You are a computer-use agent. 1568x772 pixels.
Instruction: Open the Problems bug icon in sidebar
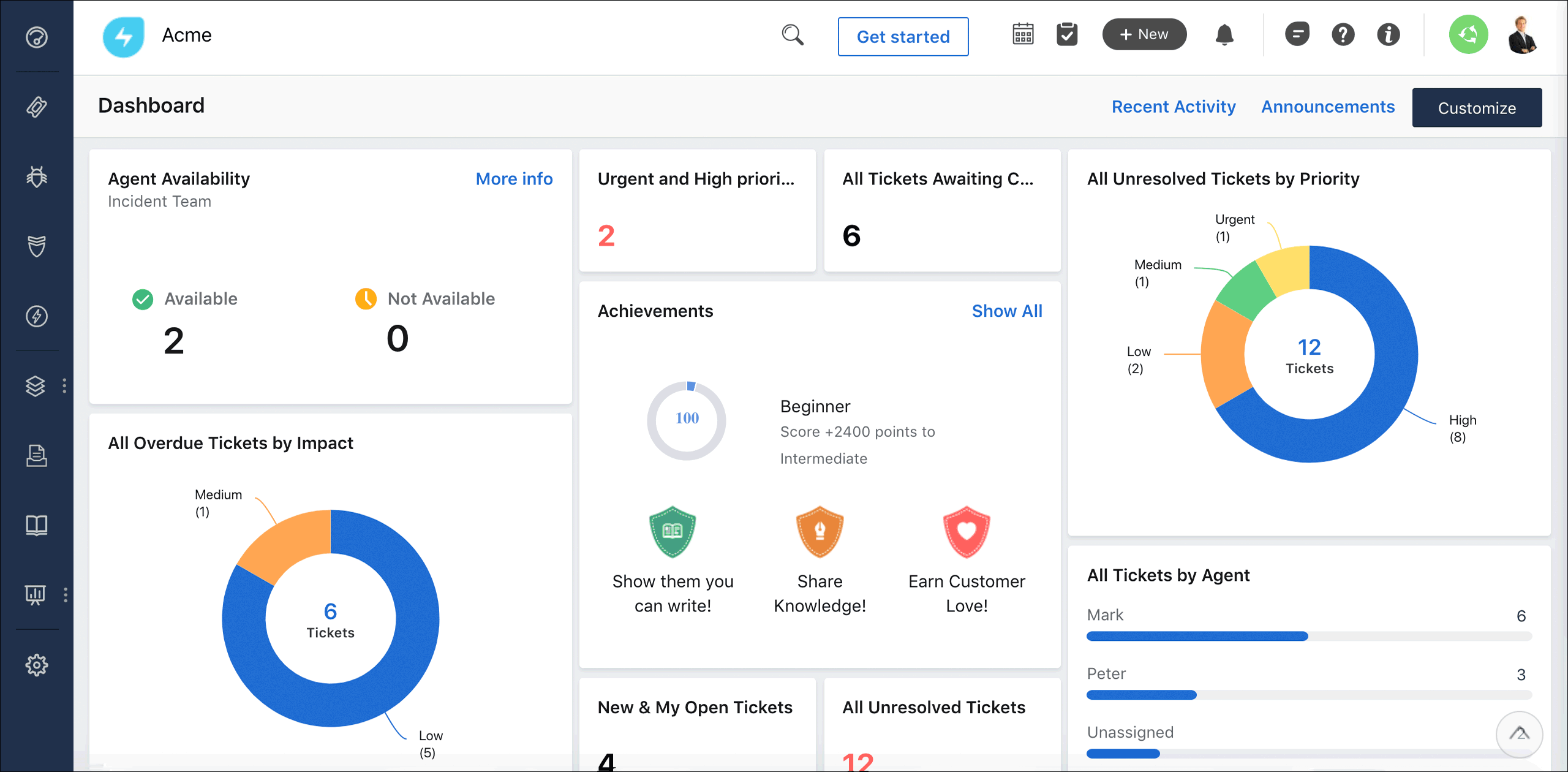click(37, 176)
